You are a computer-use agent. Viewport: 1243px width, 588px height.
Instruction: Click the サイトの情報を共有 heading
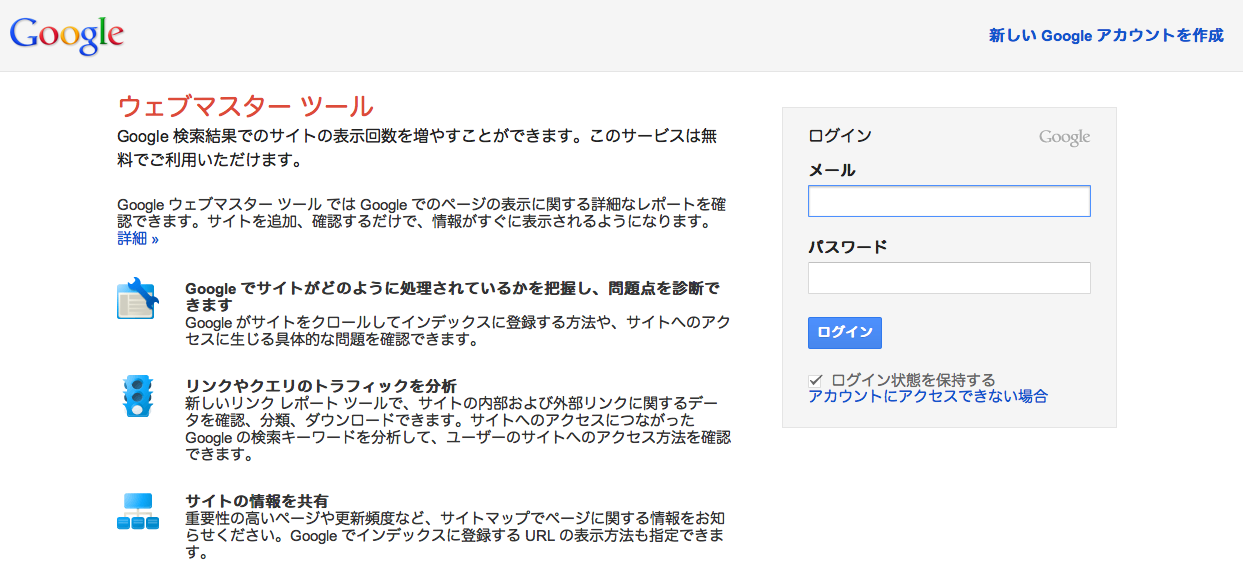click(x=257, y=501)
